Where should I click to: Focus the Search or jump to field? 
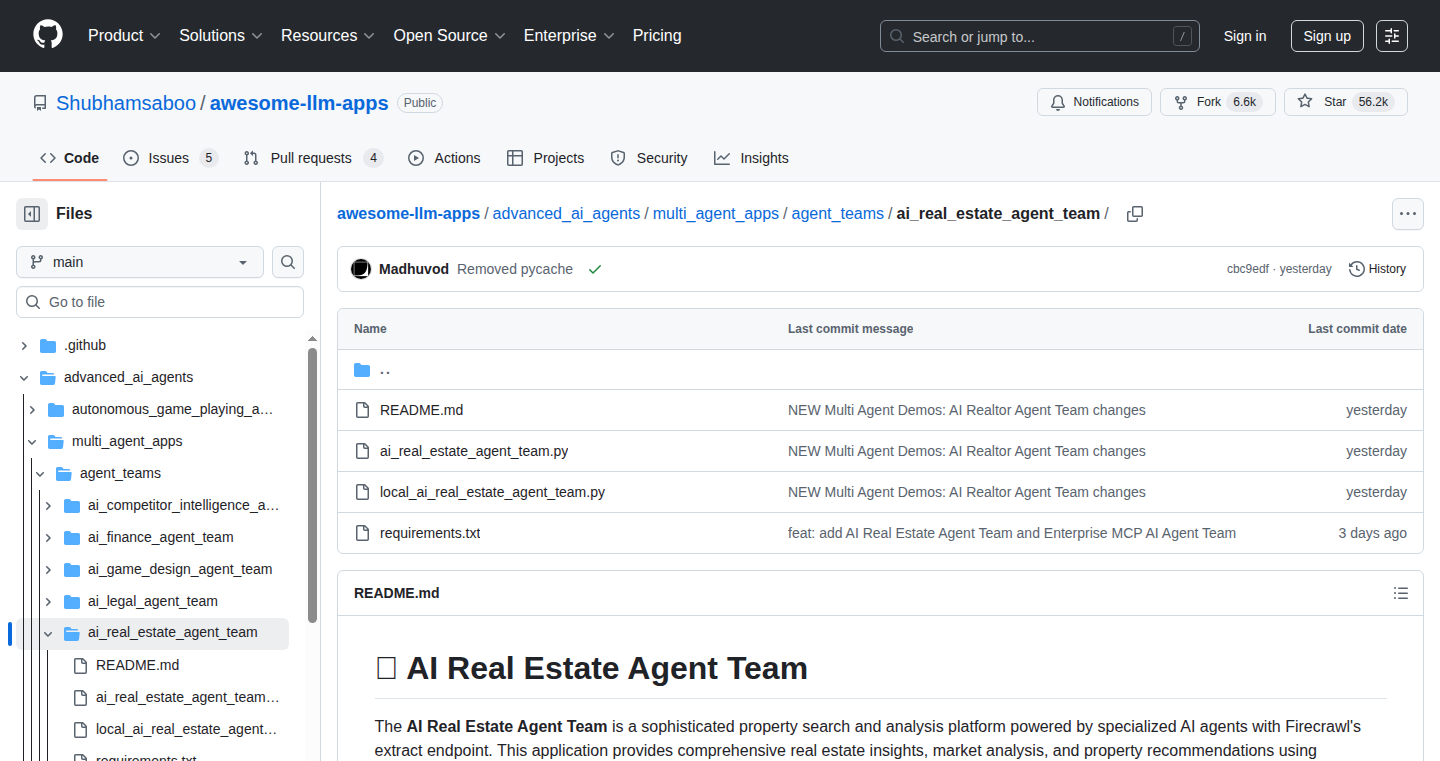coord(1040,36)
